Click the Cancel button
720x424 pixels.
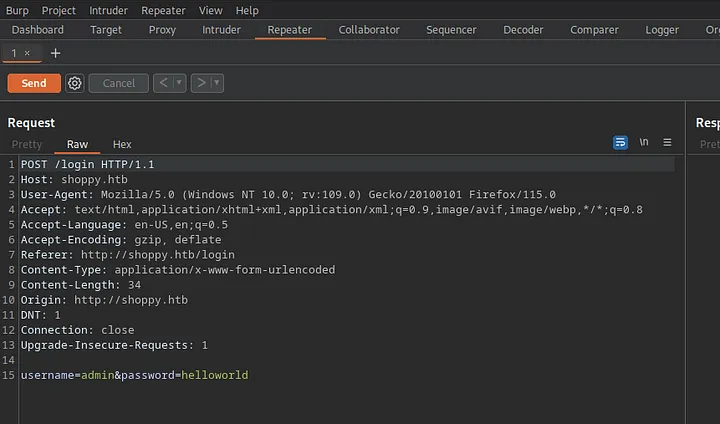(x=119, y=83)
